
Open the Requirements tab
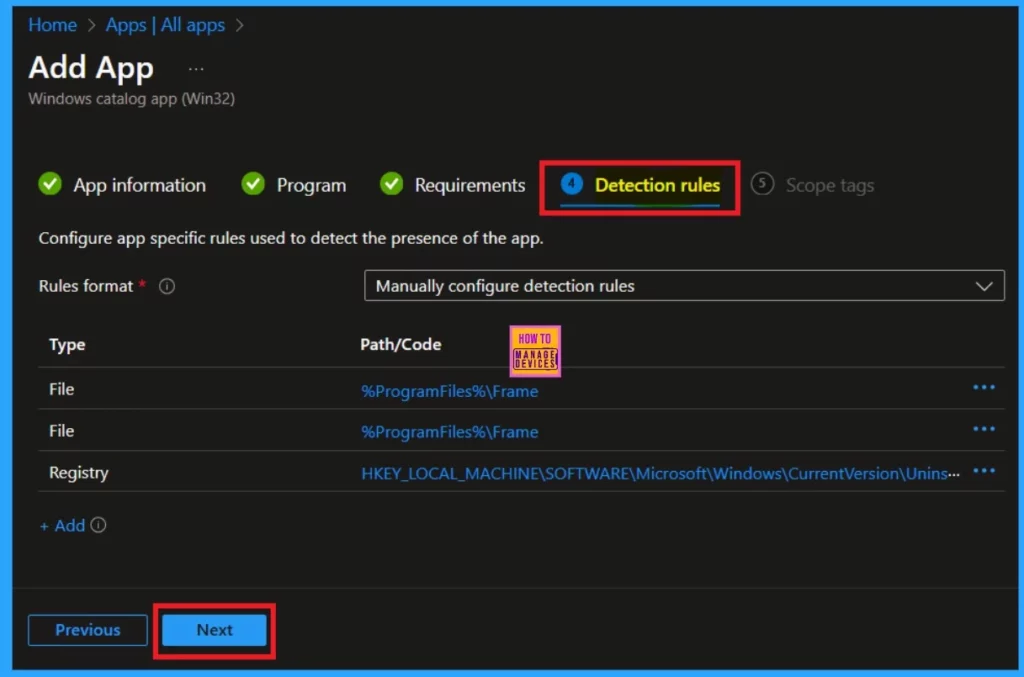tap(452, 185)
